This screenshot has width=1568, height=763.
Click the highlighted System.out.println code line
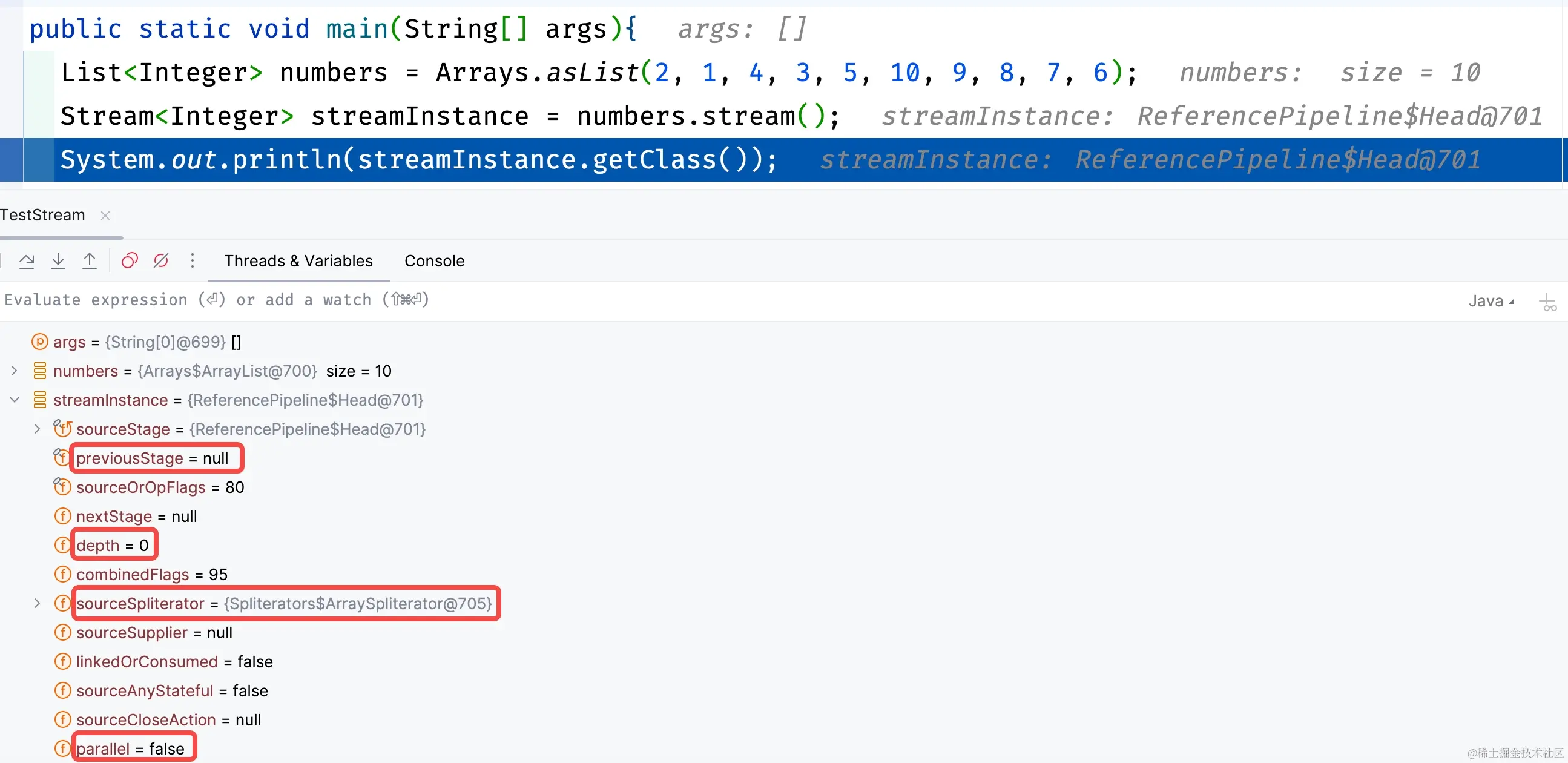(419, 160)
